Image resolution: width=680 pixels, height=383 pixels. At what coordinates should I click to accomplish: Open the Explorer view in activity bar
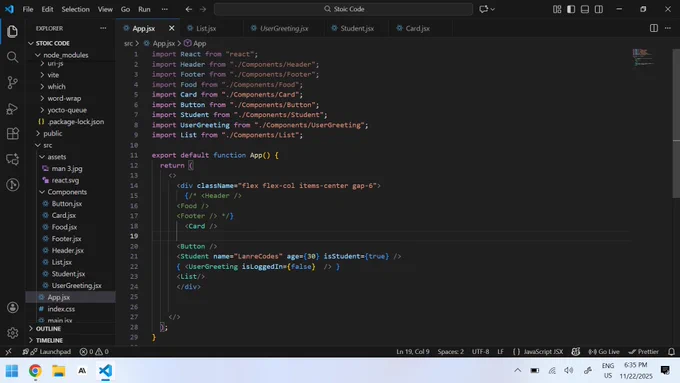click(x=12, y=31)
